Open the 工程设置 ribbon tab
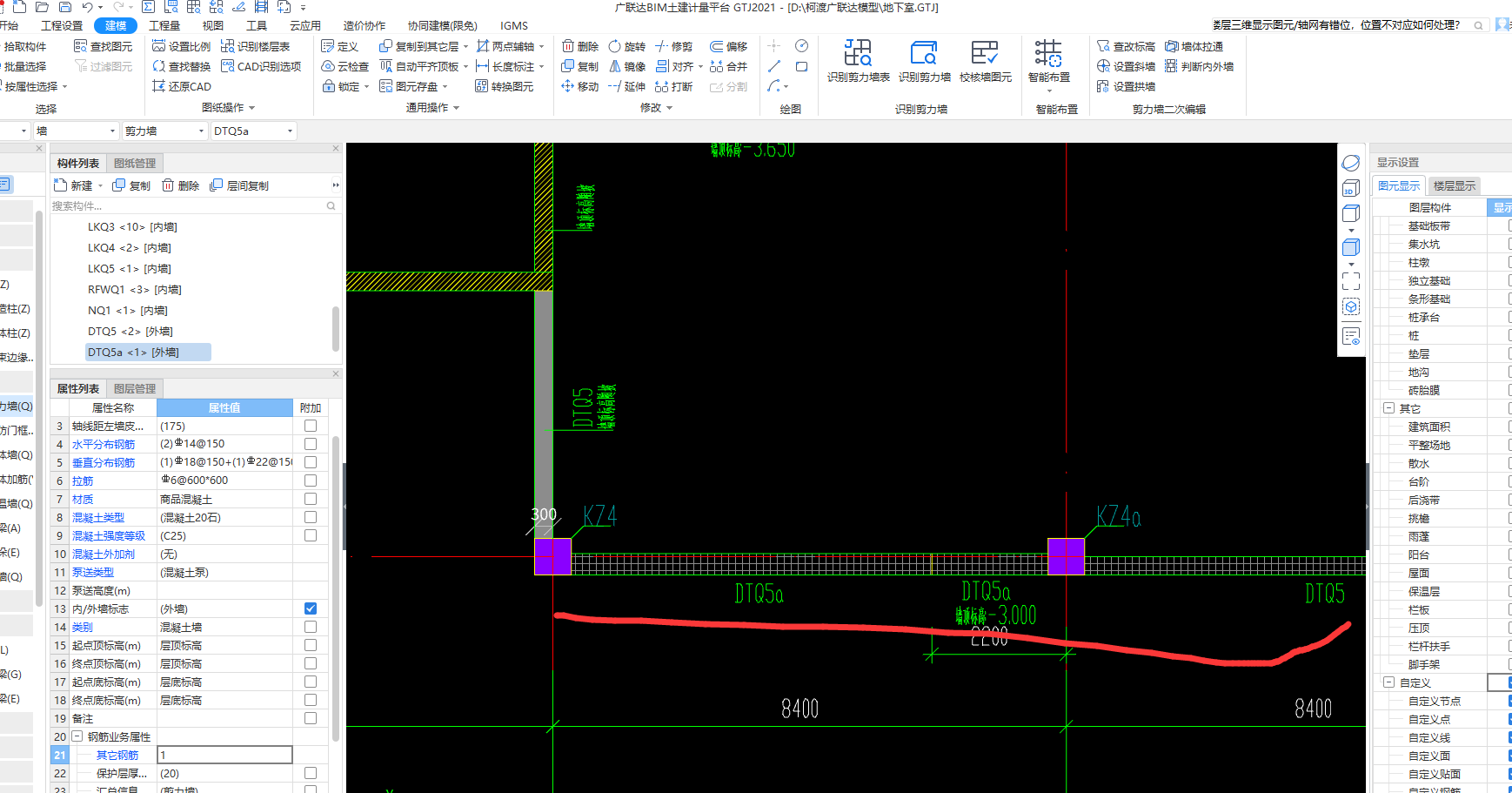Image resolution: width=1512 pixels, height=793 pixels. [x=62, y=25]
